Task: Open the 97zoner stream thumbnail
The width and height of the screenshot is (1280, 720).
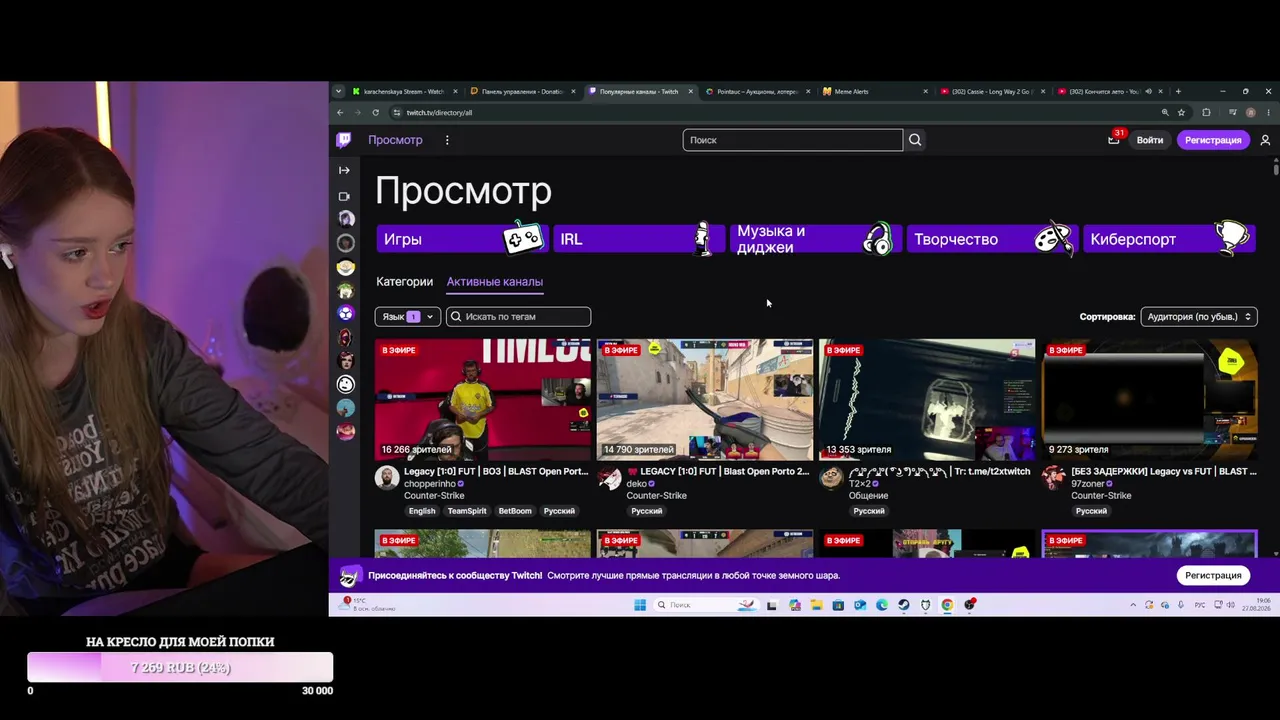Action: 1149,400
